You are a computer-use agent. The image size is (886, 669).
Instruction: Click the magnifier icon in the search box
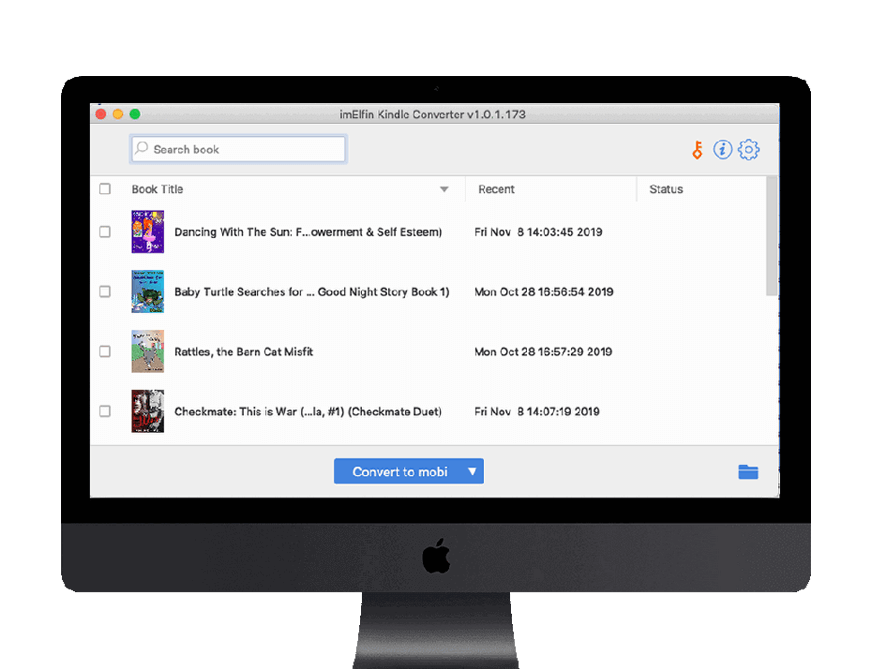click(142, 149)
